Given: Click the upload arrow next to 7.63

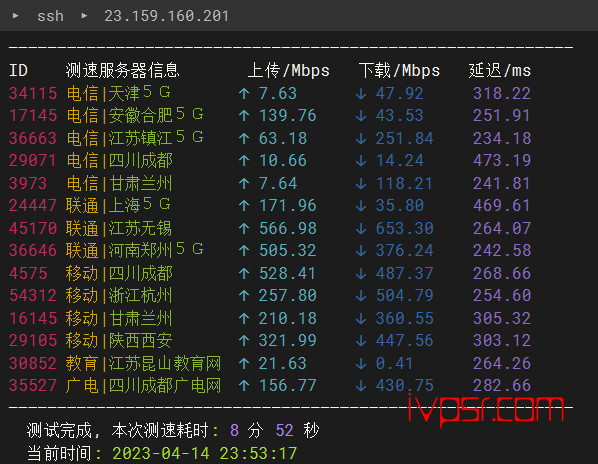Looking at the screenshot, I should pyautogui.click(x=244, y=93).
